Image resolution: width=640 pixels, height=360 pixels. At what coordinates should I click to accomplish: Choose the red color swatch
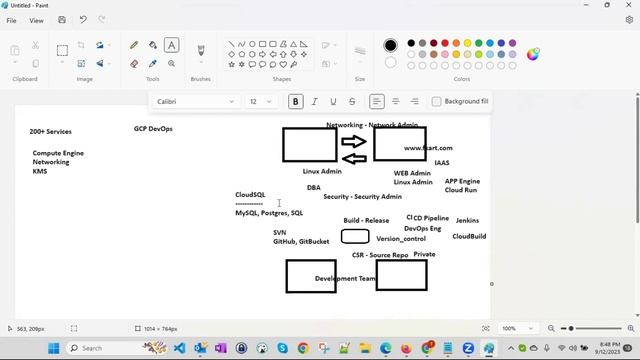445,43
